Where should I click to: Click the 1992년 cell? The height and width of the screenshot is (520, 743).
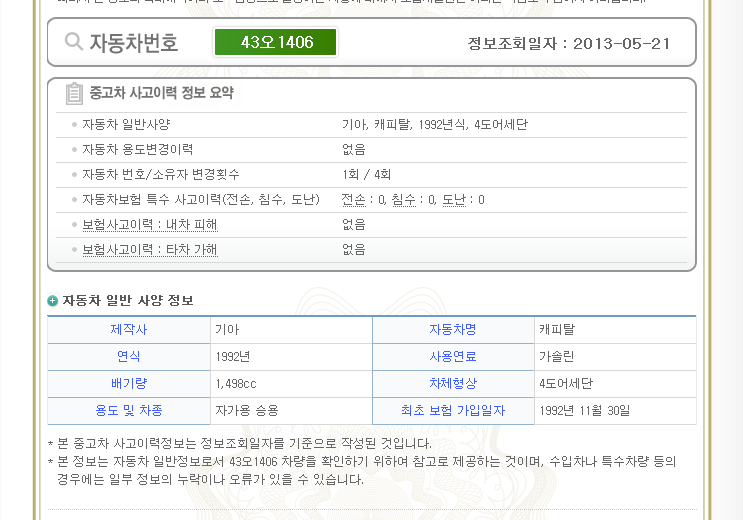click(291, 356)
